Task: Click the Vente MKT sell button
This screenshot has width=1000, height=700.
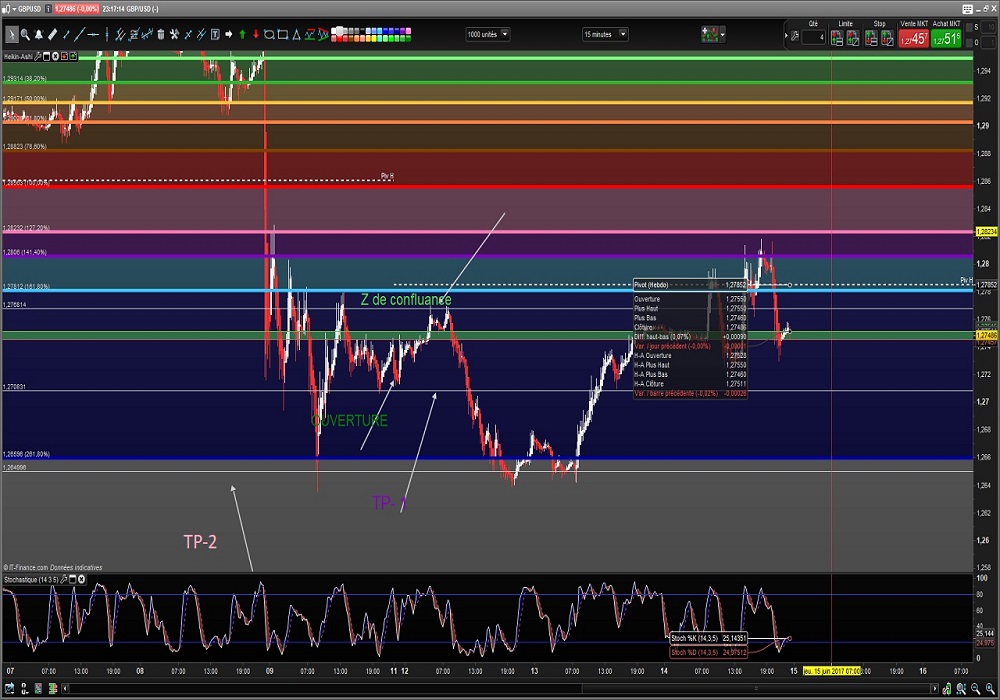Action: point(914,38)
